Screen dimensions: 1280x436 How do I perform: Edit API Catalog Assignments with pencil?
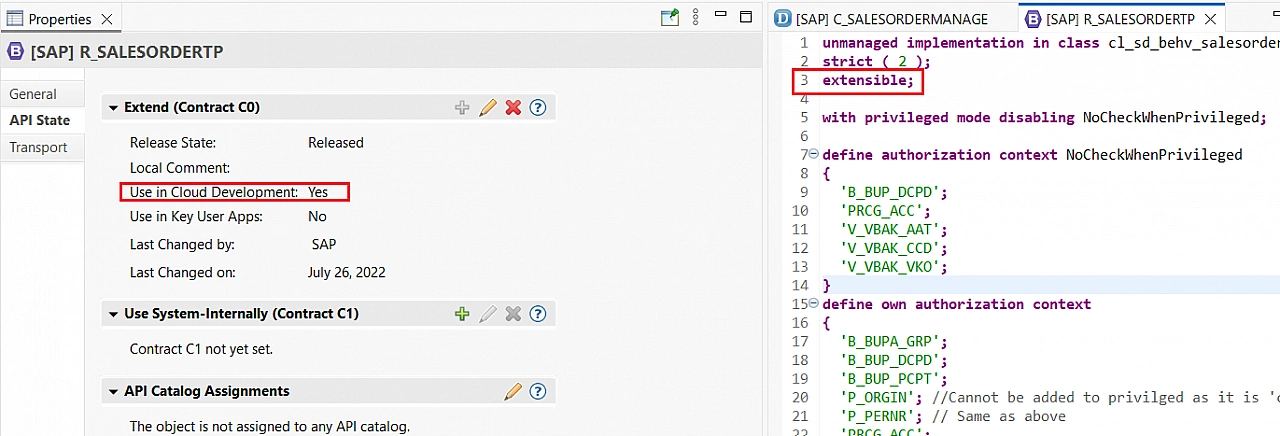[x=513, y=391]
